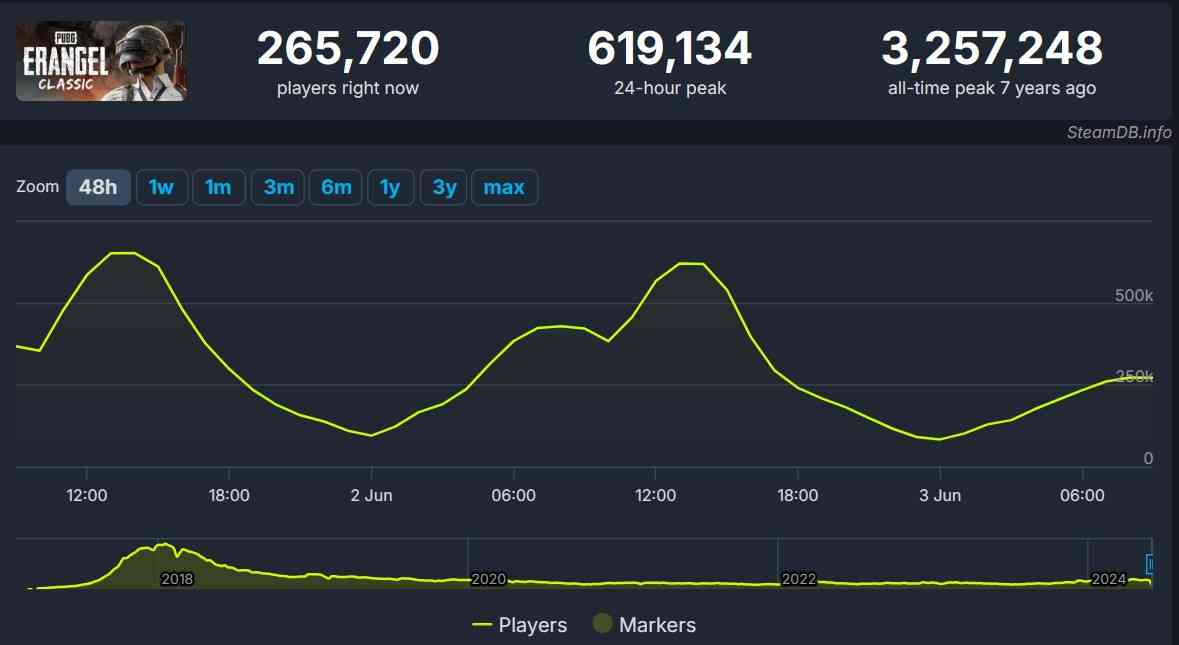
Task: Toggle the Players series in legend
Action: pos(520,625)
